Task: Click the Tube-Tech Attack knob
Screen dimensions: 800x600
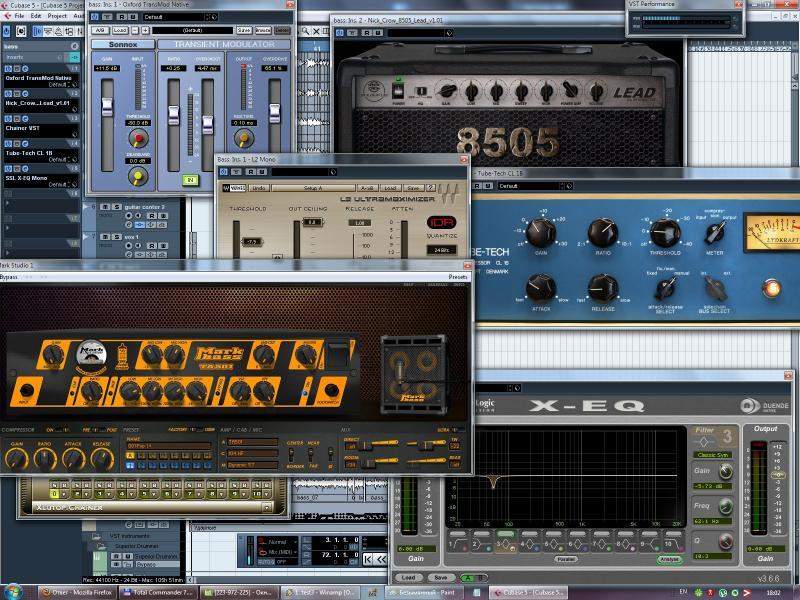Action: (x=540, y=290)
